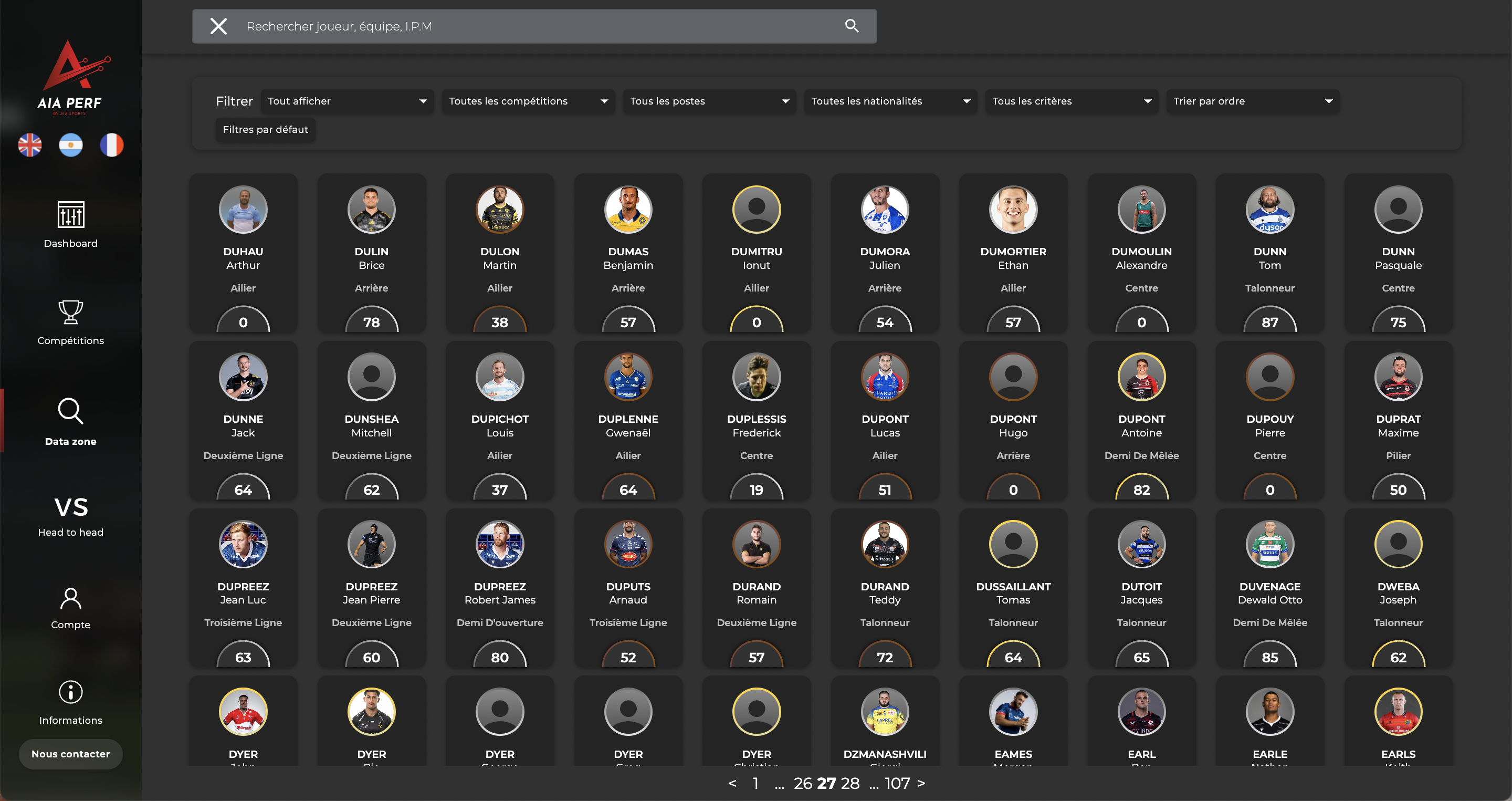1512x801 pixels.
Task: Open Dumoulin Alexandre's player photo
Action: pos(1142,209)
